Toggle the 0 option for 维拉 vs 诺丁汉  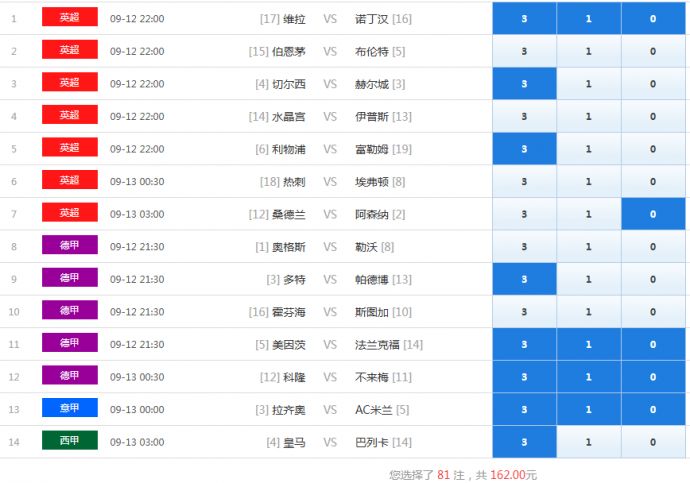click(653, 18)
